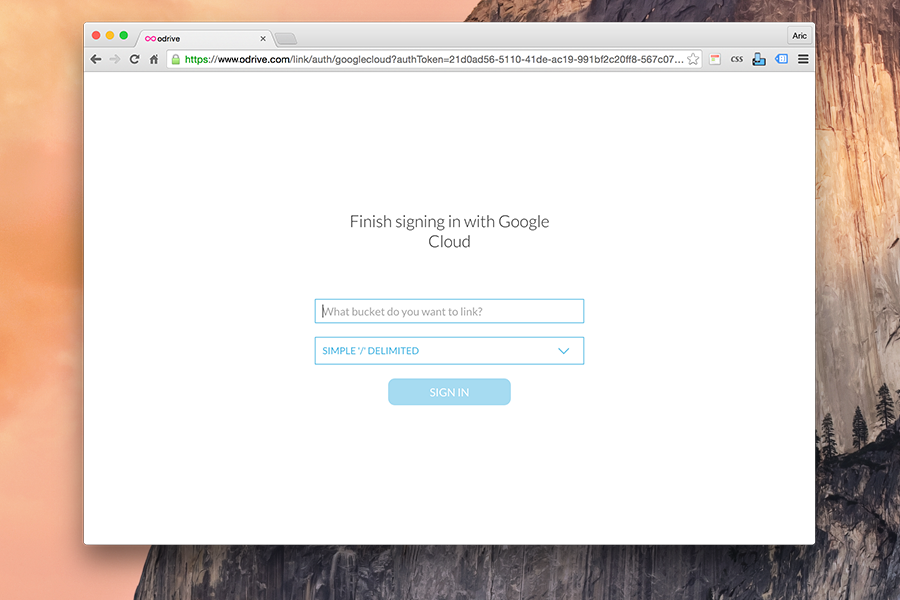Click the blue tag extension icon
Image resolution: width=900 pixels, height=600 pixels.
pyautogui.click(x=781, y=59)
